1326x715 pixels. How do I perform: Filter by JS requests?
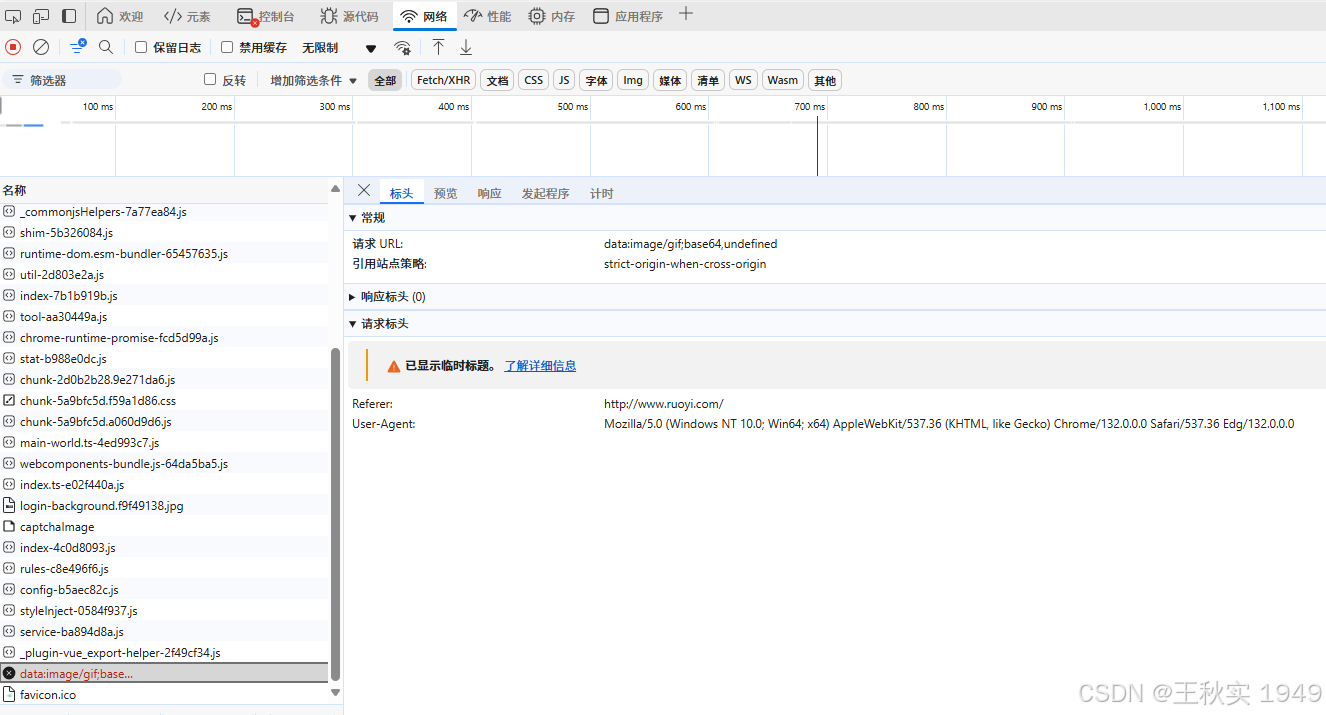[564, 80]
